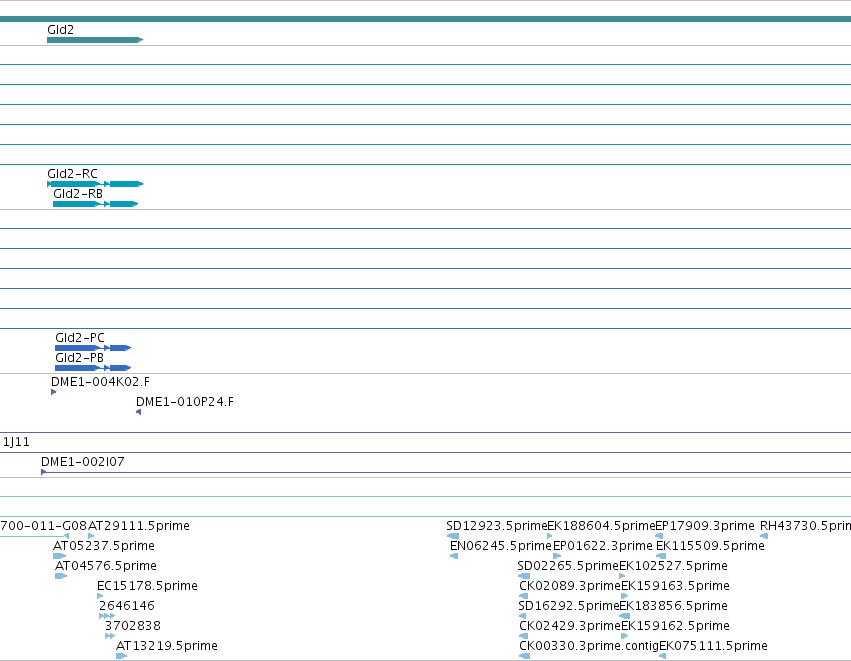
Task: Click the EK075111.5prime EST label
Action: coord(713,646)
